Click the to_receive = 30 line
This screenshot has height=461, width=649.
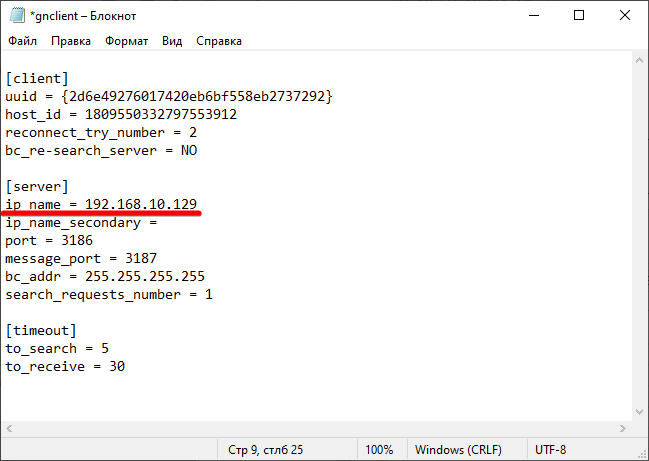coord(65,367)
